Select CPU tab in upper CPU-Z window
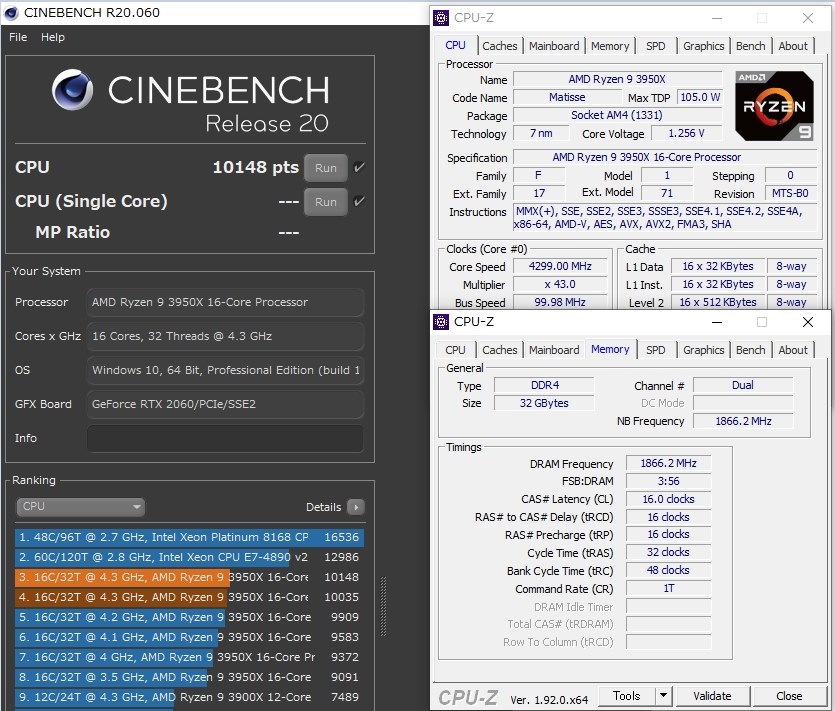835x711 pixels. pos(455,45)
